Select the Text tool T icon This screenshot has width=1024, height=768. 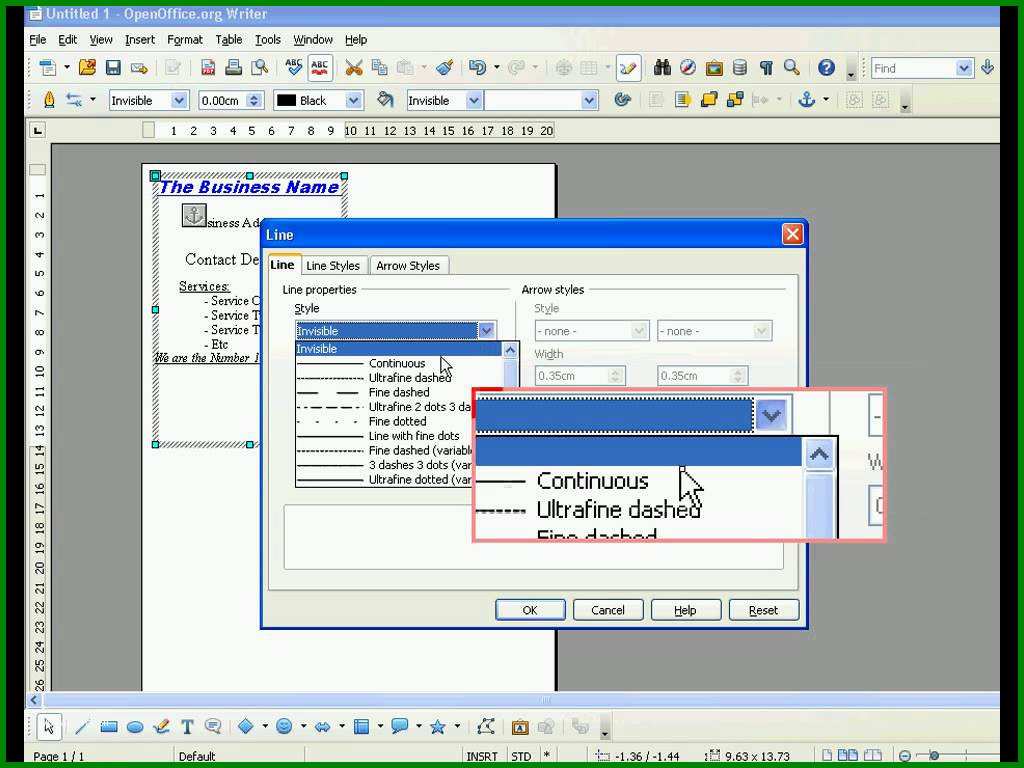[187, 726]
